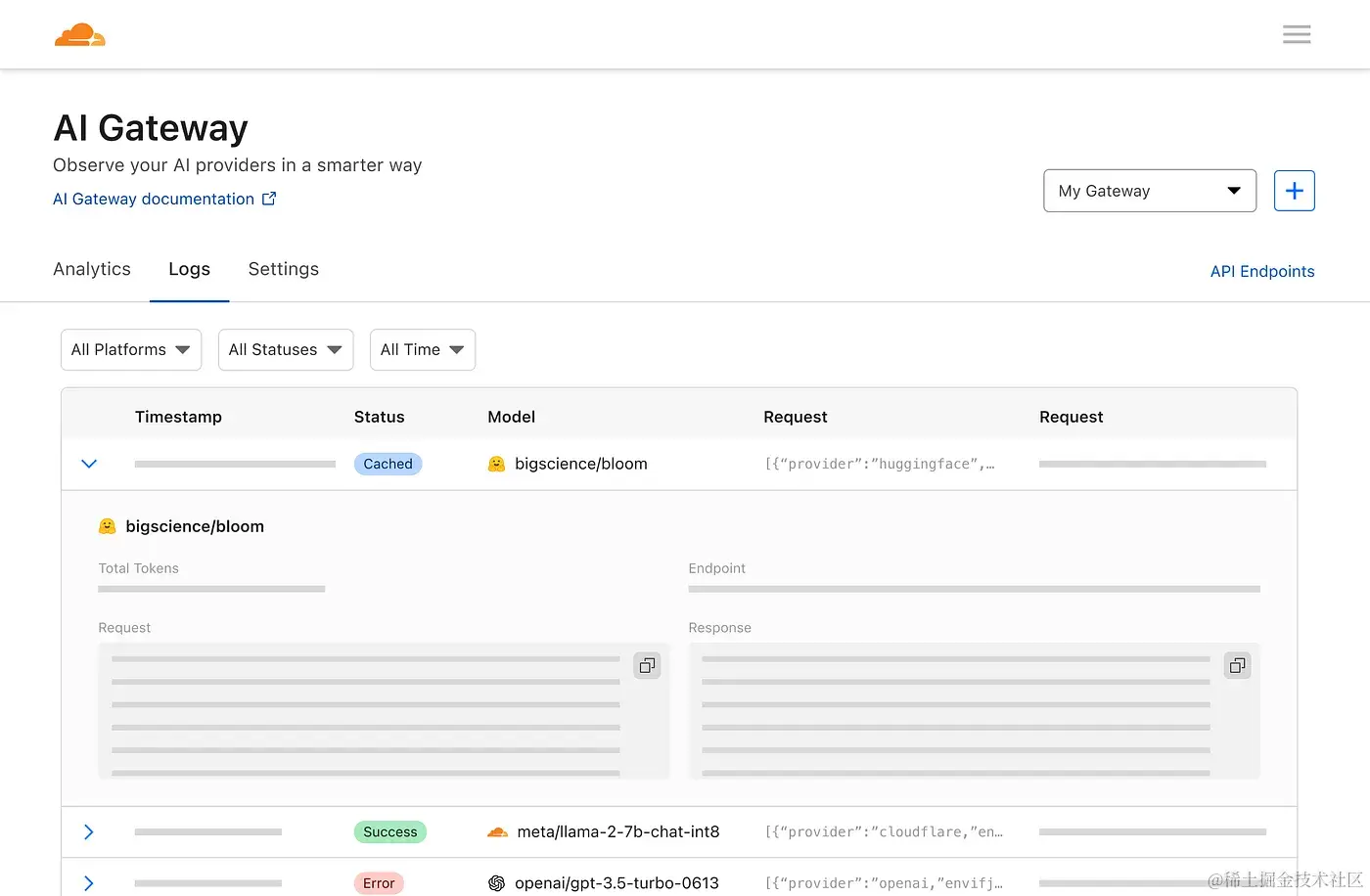Viewport: 1370px width, 896px height.
Task: Click the huggingface provider request snippet
Action: (x=879, y=464)
